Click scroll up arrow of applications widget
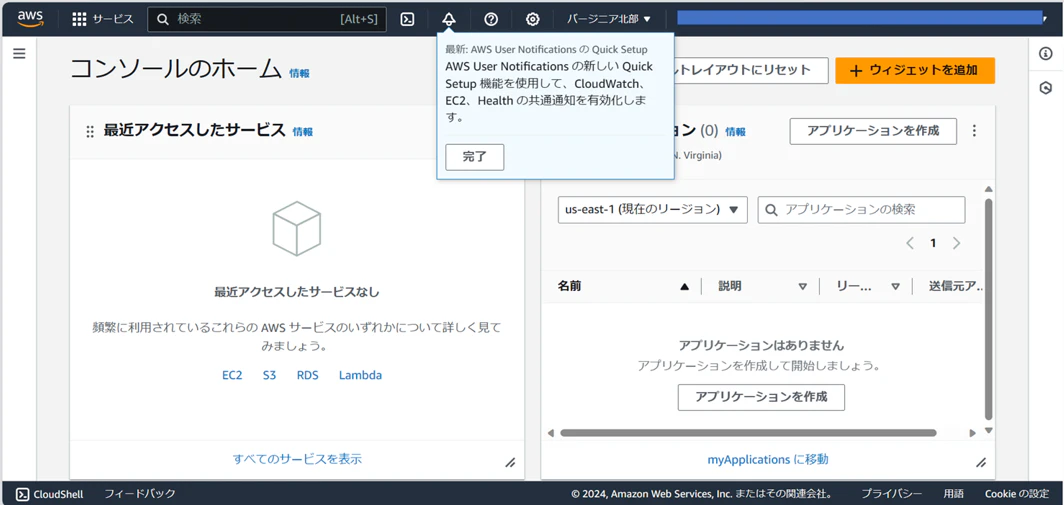 (989, 189)
